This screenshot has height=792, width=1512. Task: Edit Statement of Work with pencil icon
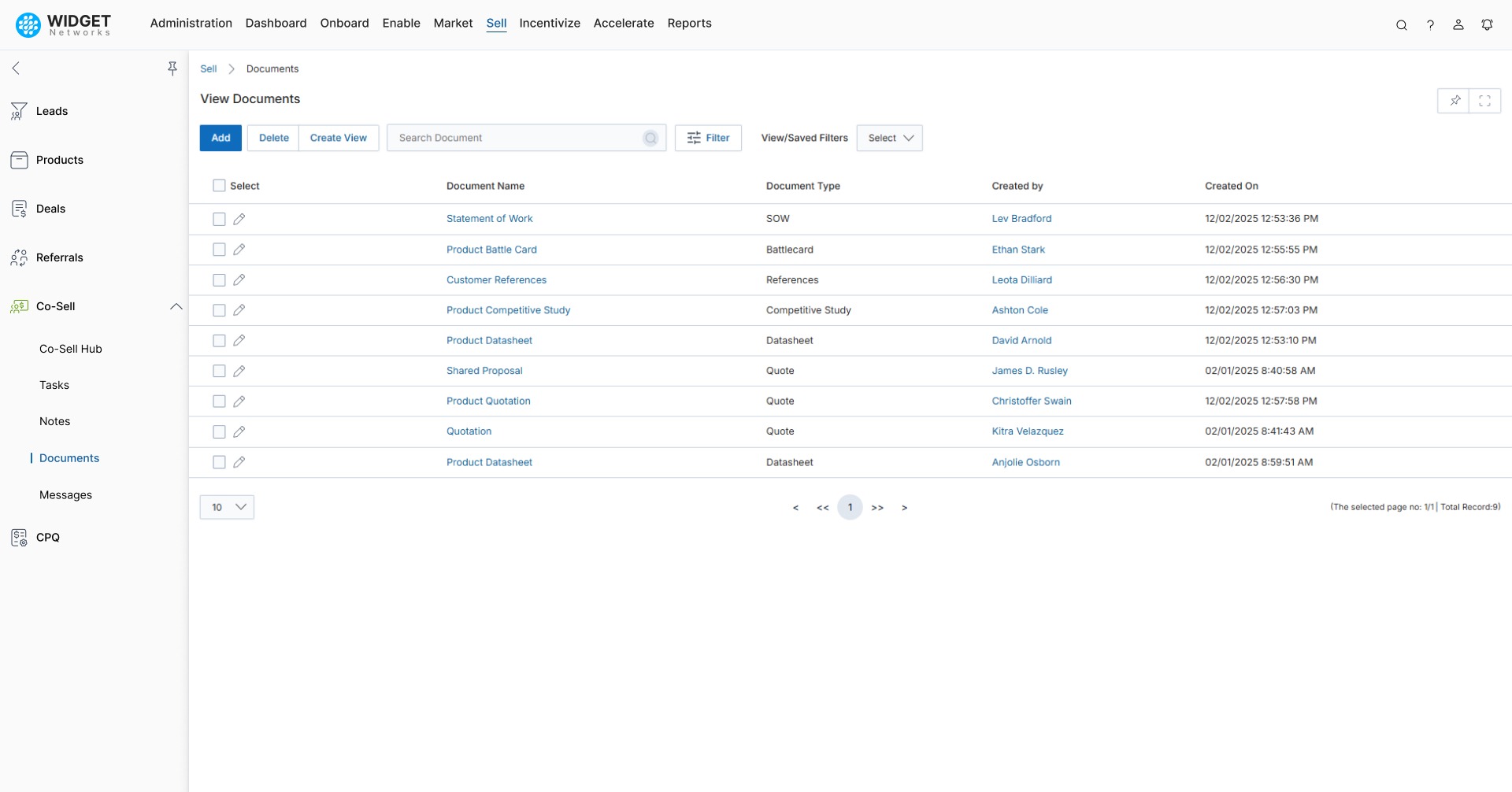tap(239, 219)
